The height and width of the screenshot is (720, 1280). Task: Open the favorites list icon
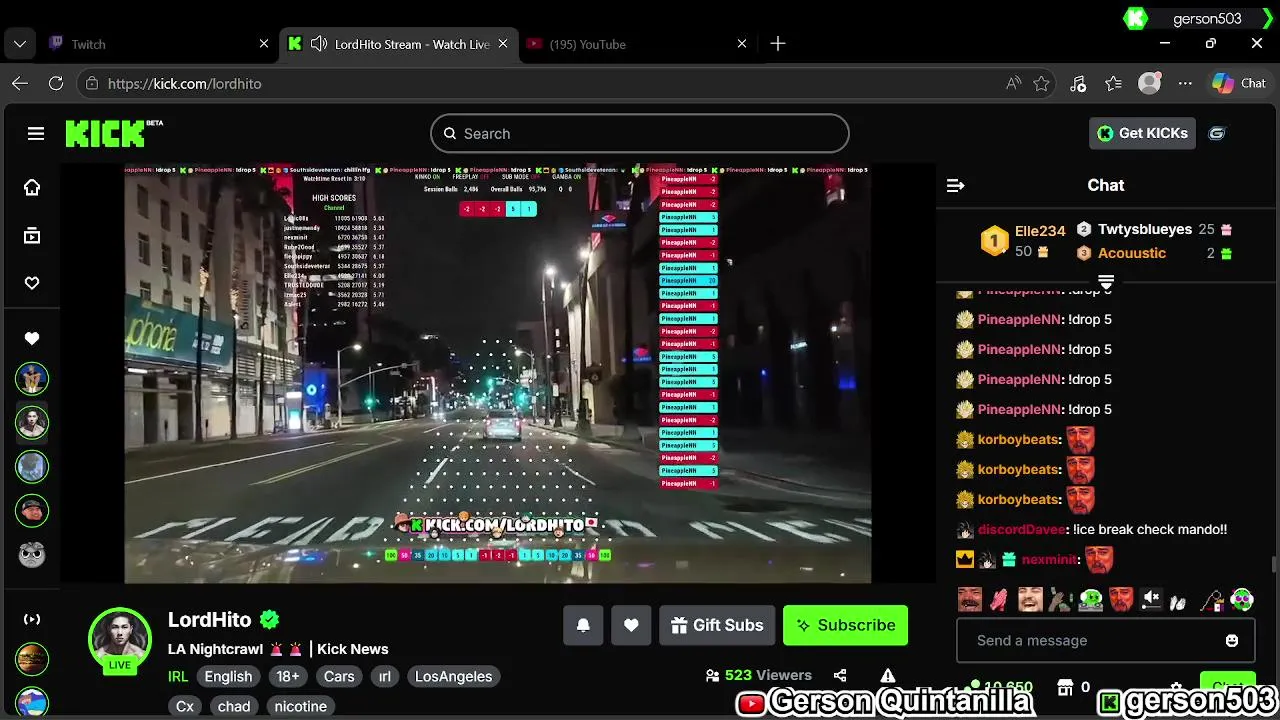[1114, 84]
